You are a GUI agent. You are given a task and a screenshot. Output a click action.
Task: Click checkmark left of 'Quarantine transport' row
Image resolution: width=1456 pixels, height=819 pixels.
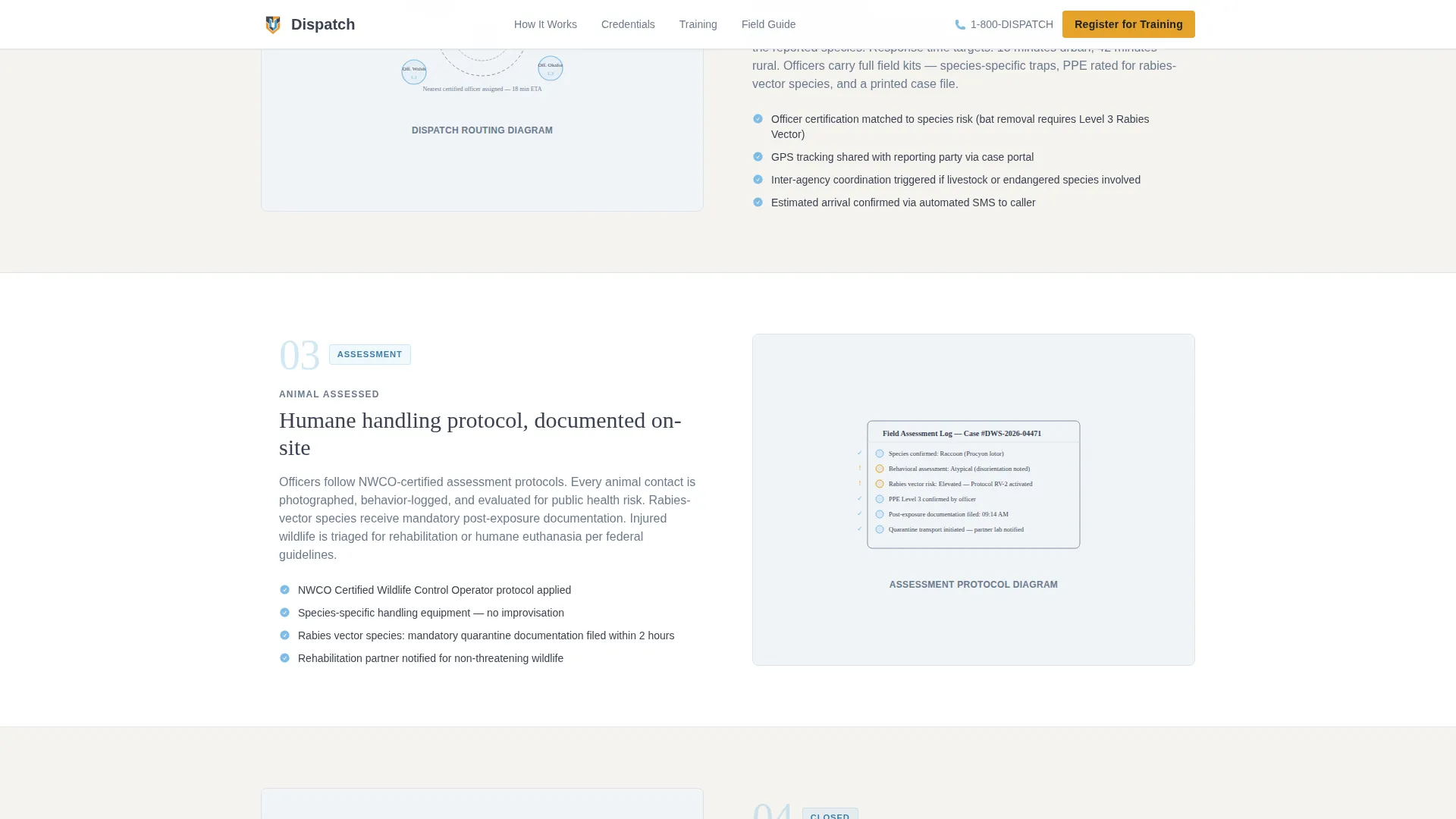859,529
